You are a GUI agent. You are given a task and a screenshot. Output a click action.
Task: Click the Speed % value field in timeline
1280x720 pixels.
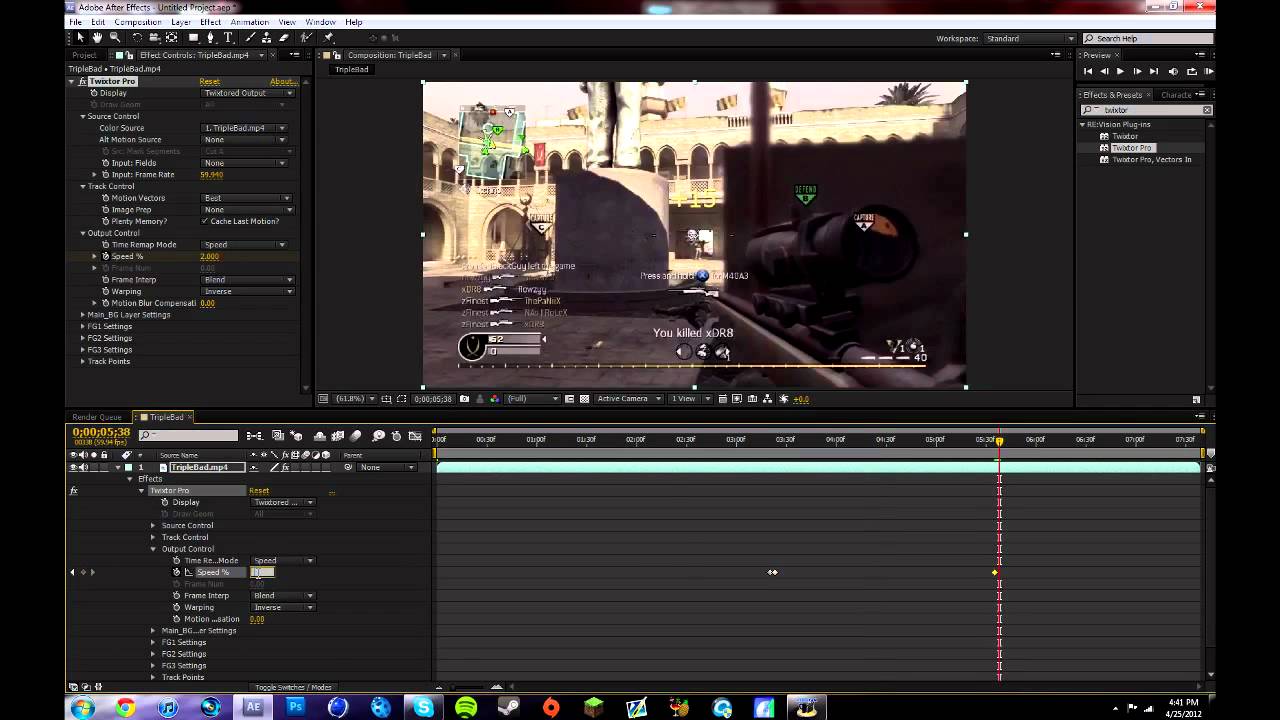point(262,572)
